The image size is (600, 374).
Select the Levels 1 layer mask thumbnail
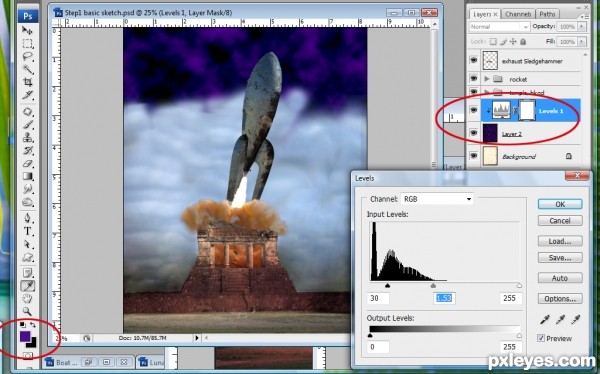527,110
